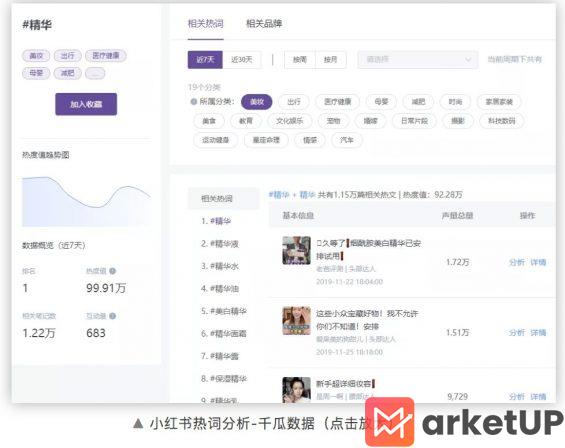Select the 摄影 category filter
This screenshot has width=565, height=448.
(458, 121)
